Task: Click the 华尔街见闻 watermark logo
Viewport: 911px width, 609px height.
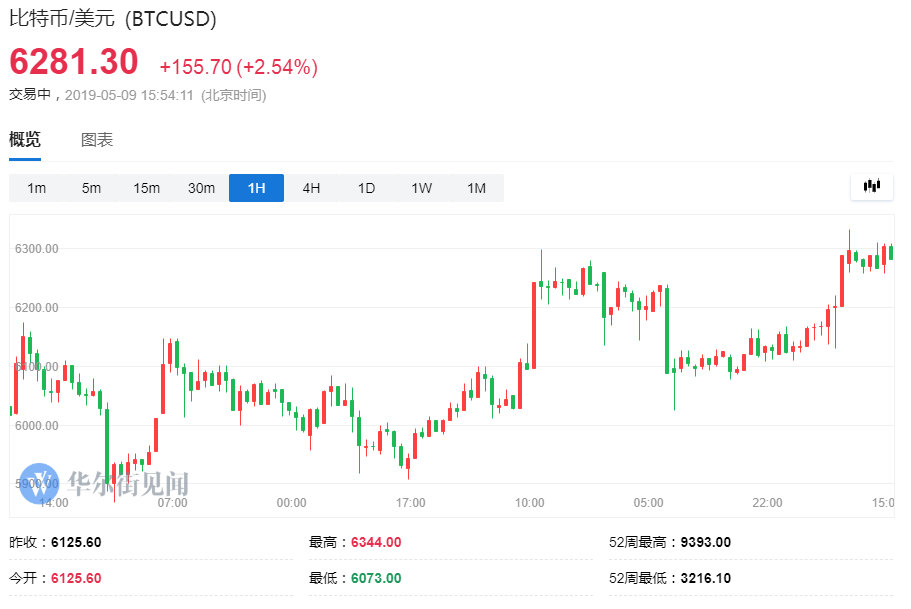Action: click(105, 483)
